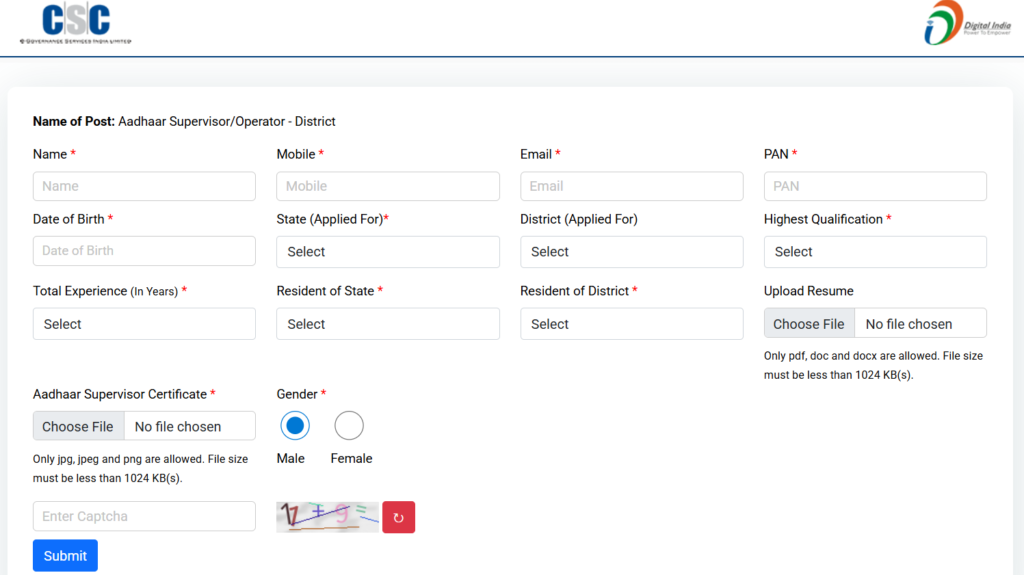Click the Email input field
Image resolution: width=1024 pixels, height=575 pixels.
pyautogui.click(x=631, y=186)
